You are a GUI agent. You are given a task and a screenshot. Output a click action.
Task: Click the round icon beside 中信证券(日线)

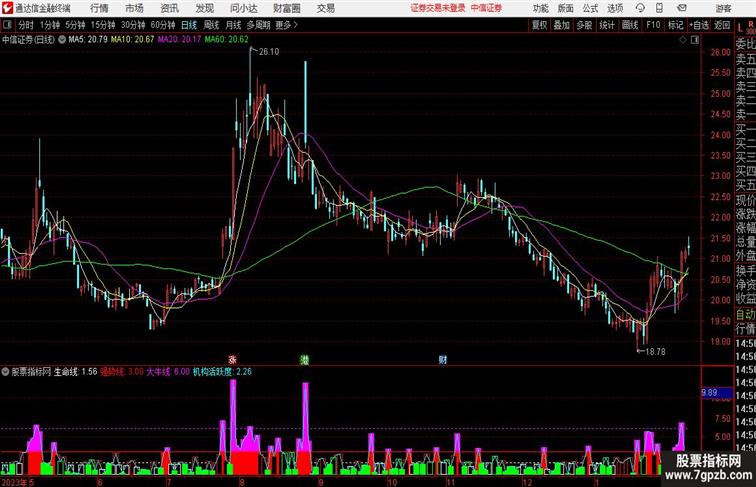62,40
